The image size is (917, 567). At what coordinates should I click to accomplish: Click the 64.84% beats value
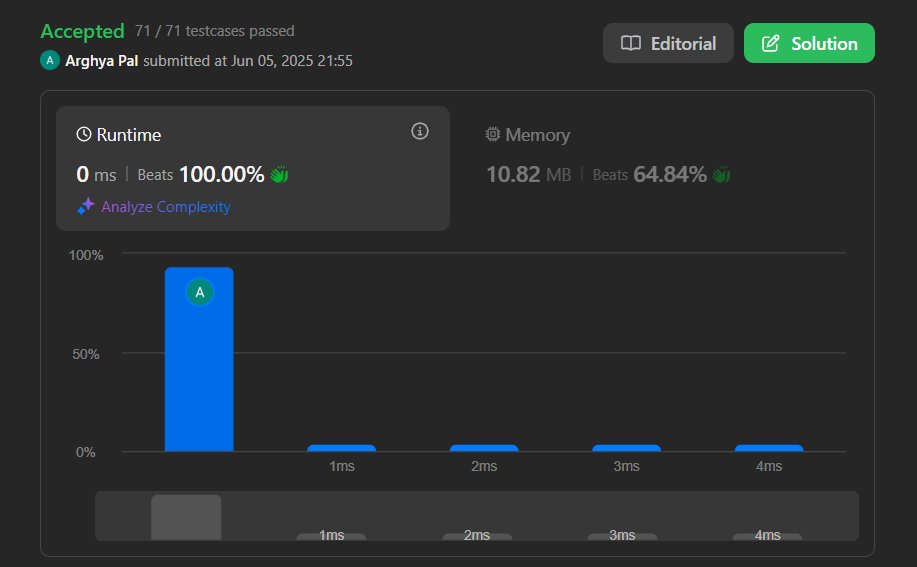(x=670, y=174)
